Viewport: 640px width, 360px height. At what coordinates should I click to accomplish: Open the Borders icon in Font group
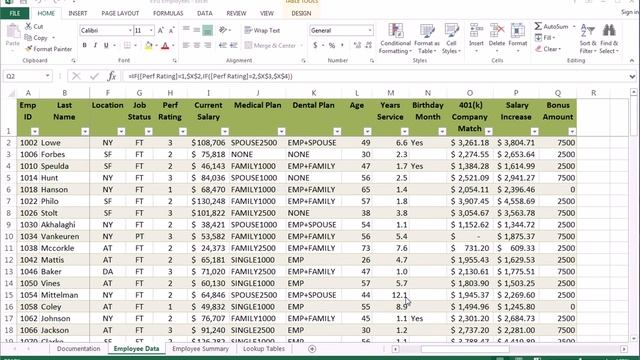[127, 45]
